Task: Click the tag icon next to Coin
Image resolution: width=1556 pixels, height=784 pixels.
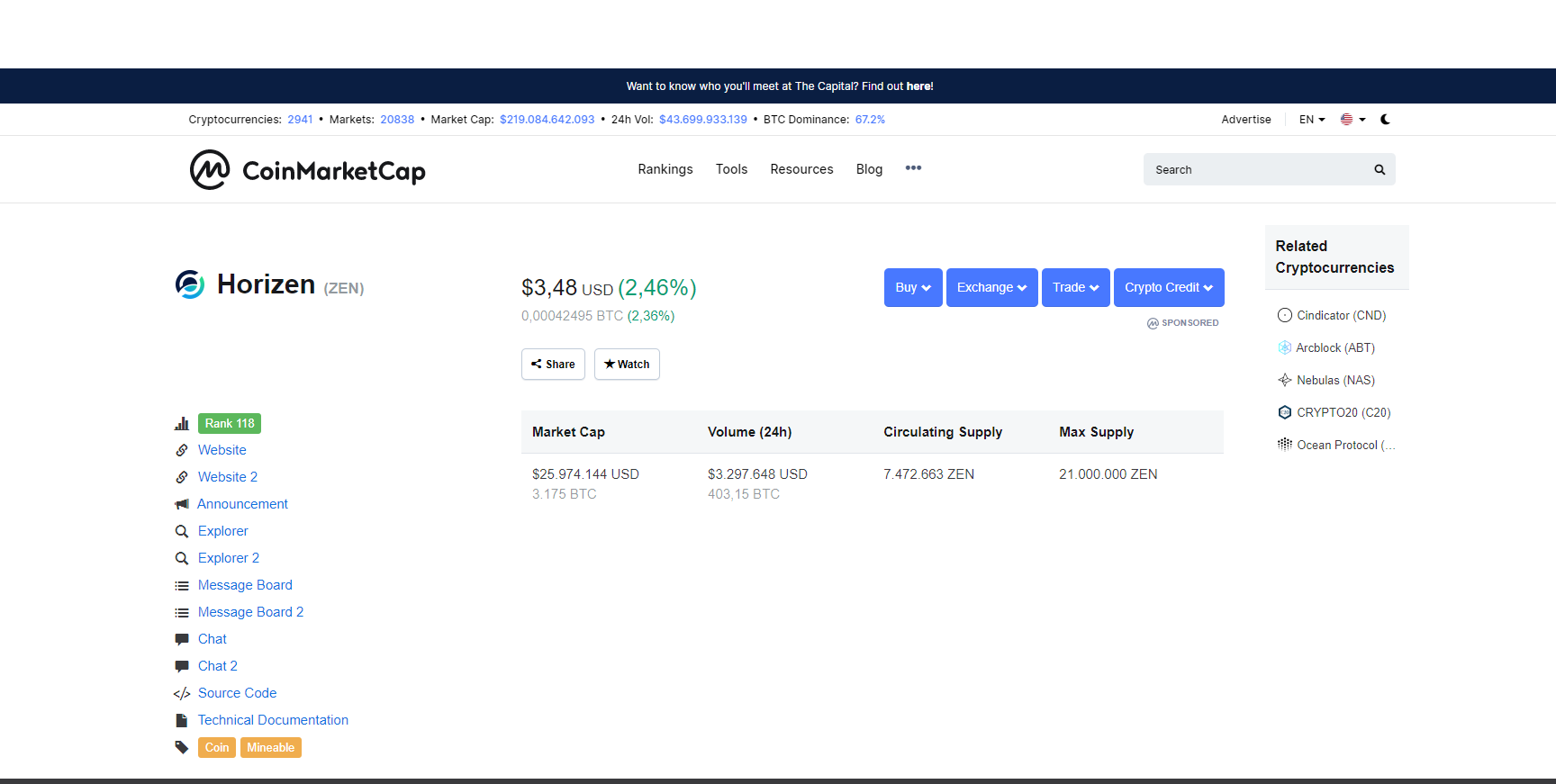Action: click(182, 747)
